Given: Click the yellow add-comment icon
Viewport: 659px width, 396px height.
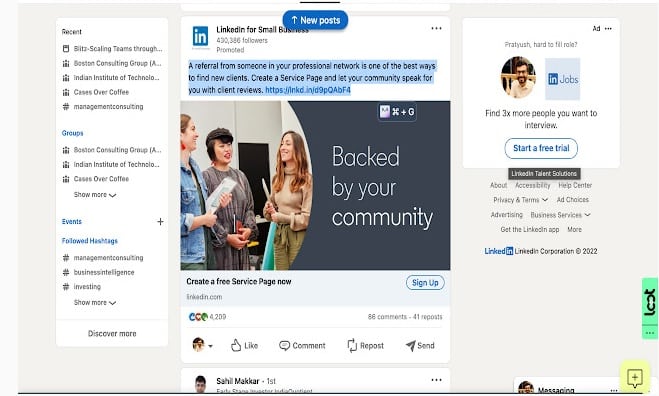Looking at the screenshot, I should 635,377.
